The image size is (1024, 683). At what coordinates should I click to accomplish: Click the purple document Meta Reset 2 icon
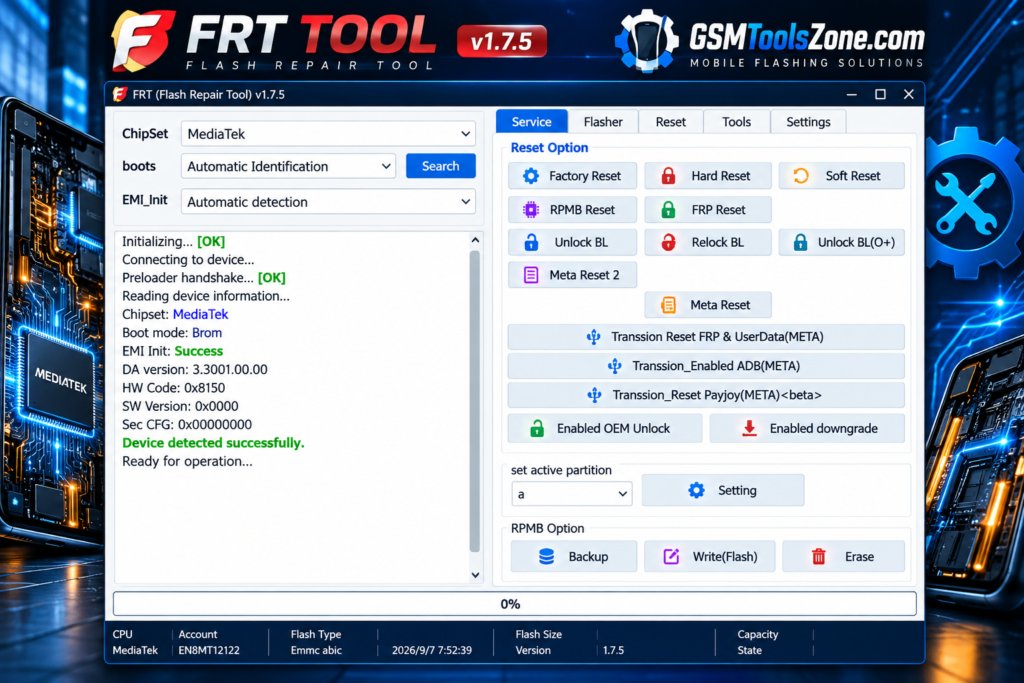point(531,275)
